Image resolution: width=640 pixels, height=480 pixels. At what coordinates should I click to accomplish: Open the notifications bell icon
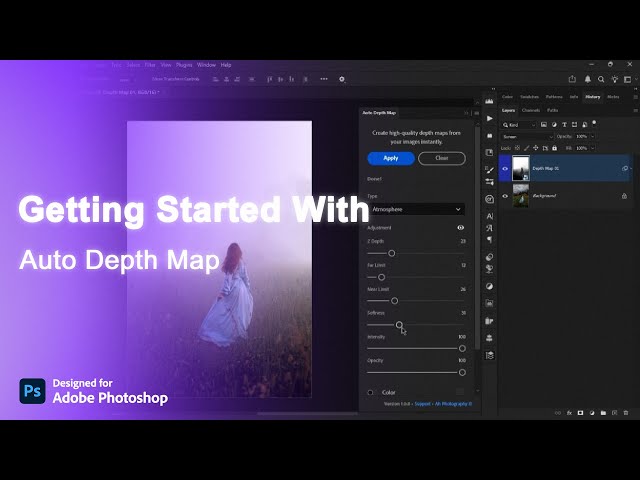(588, 79)
